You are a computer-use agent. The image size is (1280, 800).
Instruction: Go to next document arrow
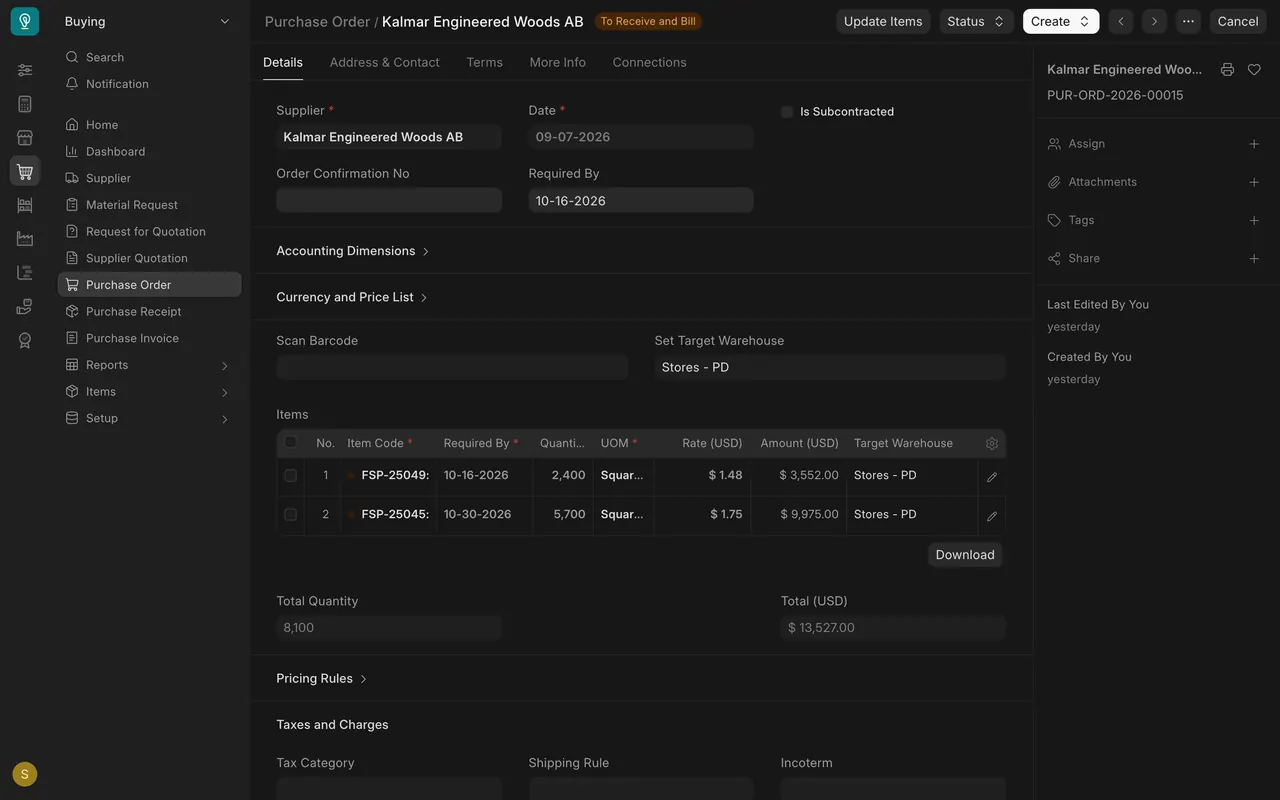tap(1154, 21)
